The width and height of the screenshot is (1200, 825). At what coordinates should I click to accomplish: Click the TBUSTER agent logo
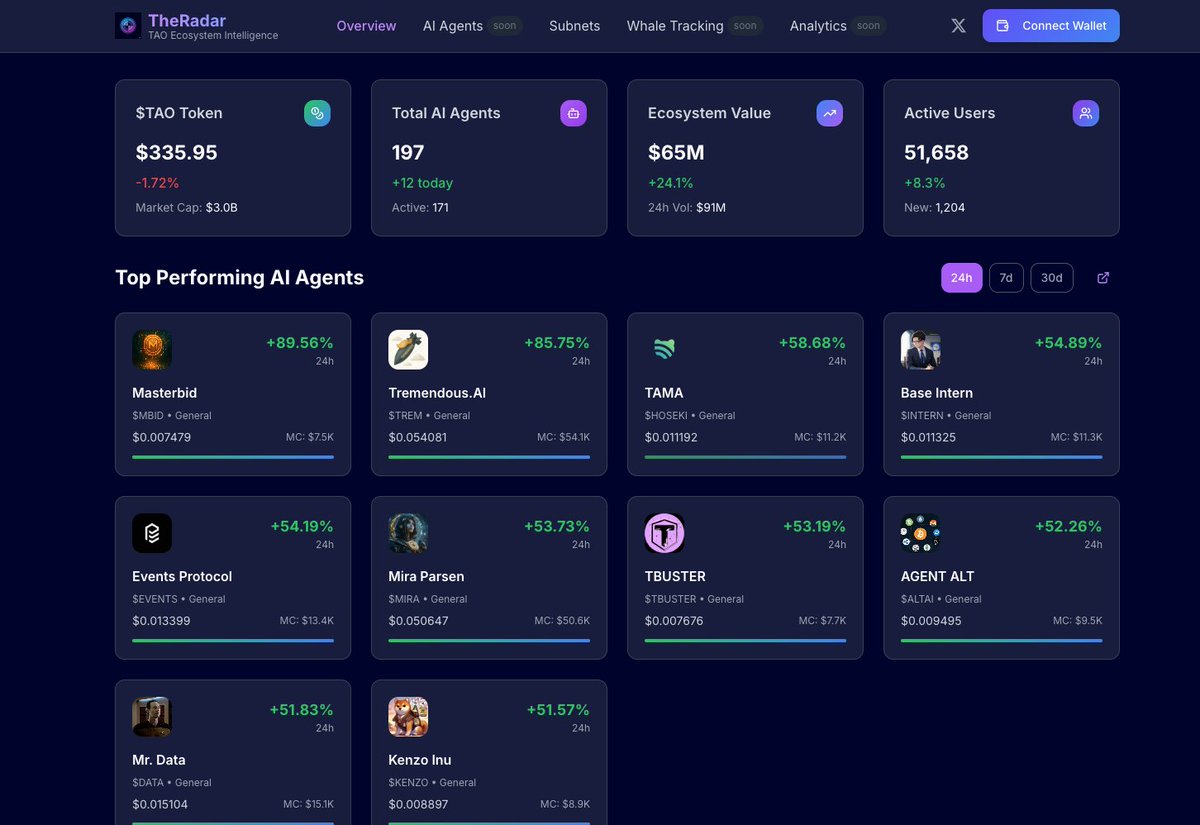pyautogui.click(x=664, y=534)
